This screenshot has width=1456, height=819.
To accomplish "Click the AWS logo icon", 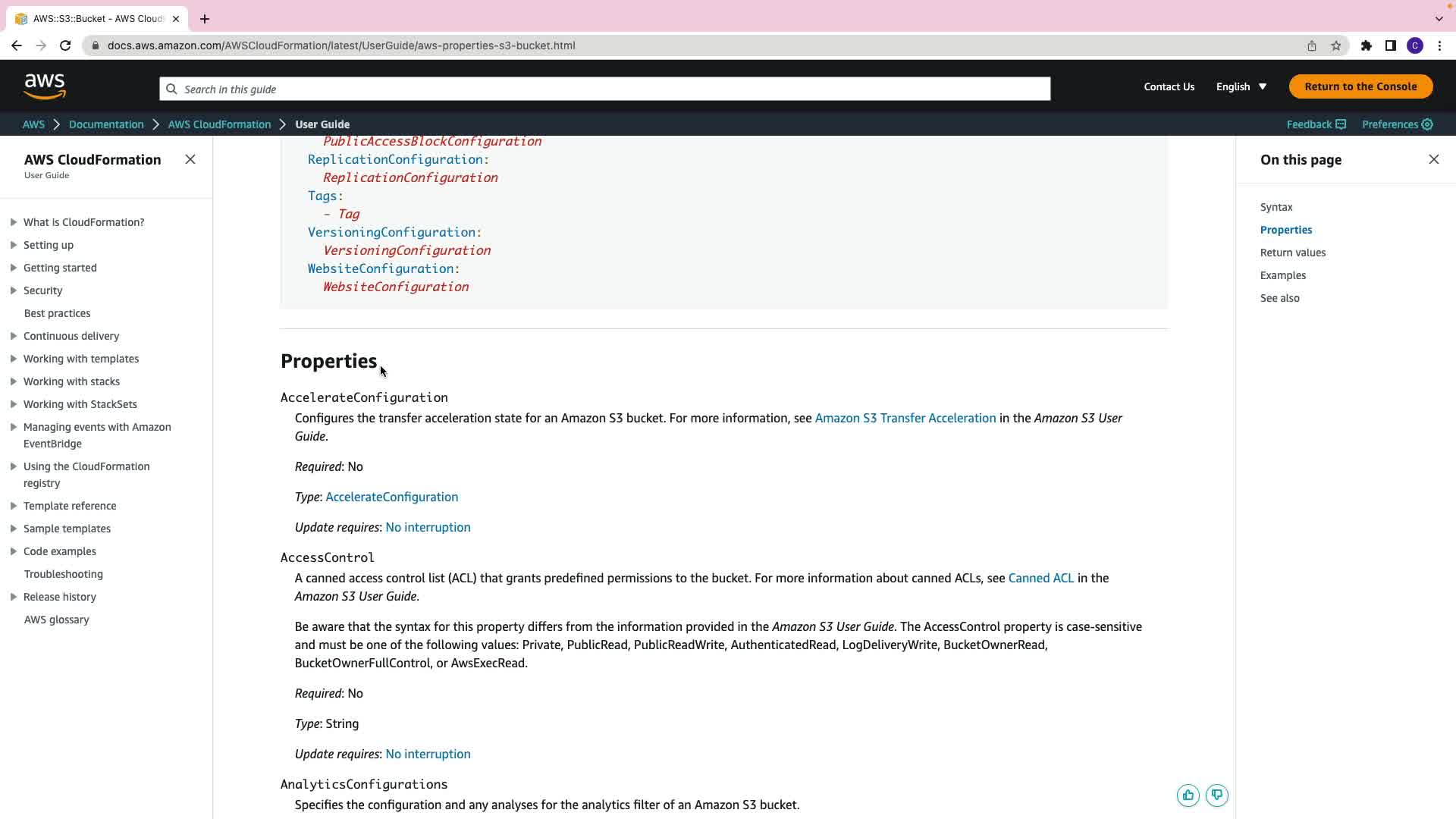I will point(45,86).
